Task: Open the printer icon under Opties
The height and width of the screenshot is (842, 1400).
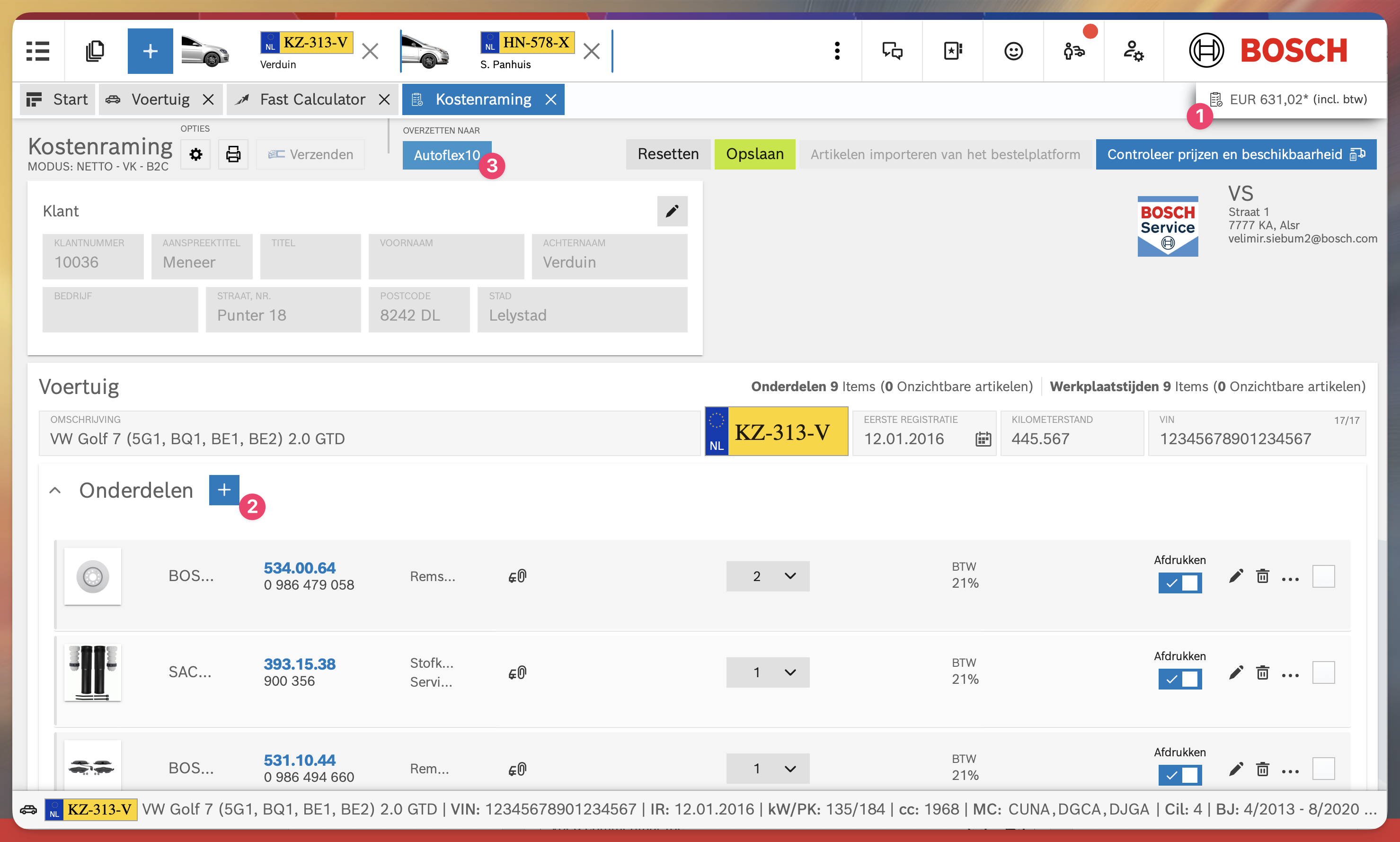Action: tap(233, 154)
